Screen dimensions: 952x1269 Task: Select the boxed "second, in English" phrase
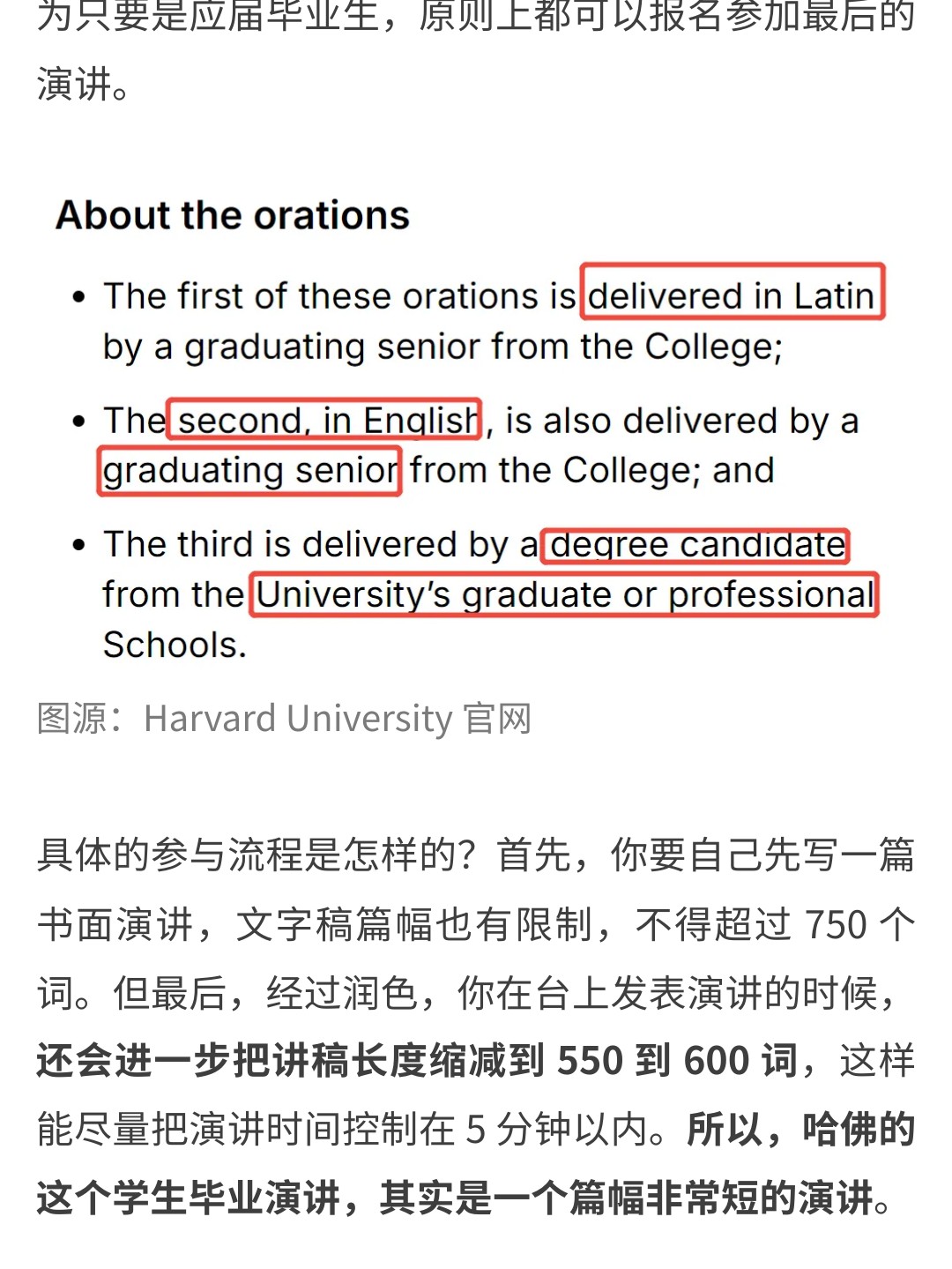[324, 419]
